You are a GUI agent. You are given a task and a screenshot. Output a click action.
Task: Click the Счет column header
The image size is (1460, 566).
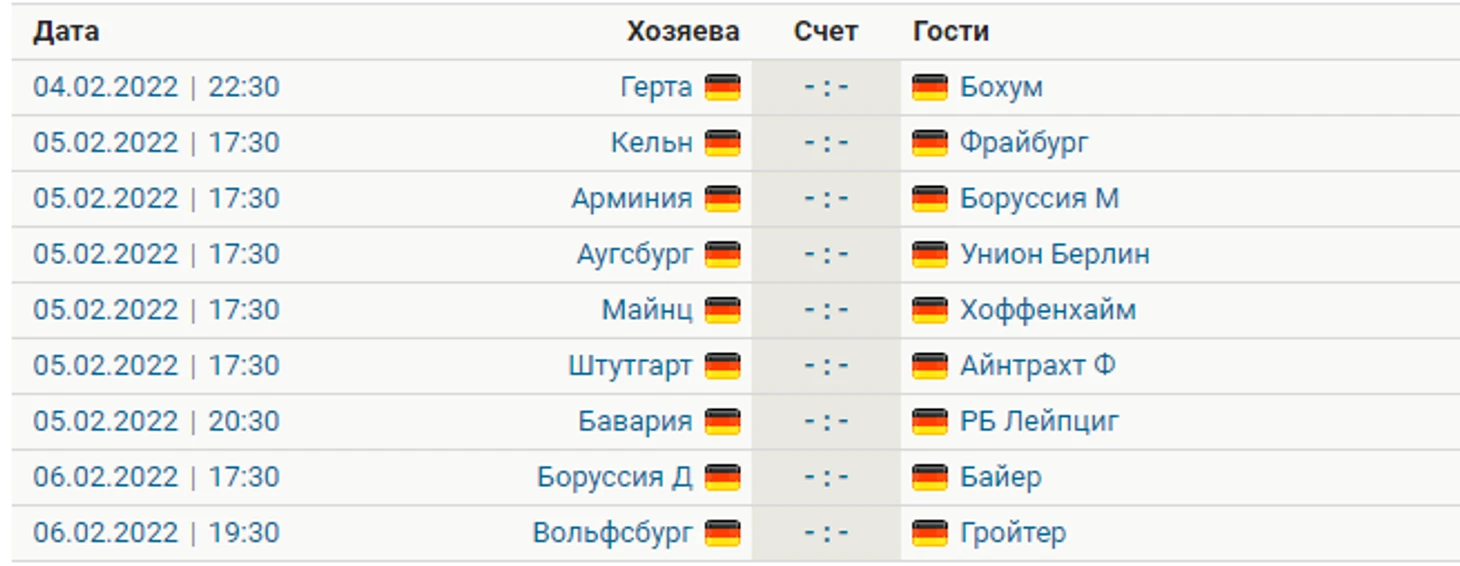tap(826, 31)
